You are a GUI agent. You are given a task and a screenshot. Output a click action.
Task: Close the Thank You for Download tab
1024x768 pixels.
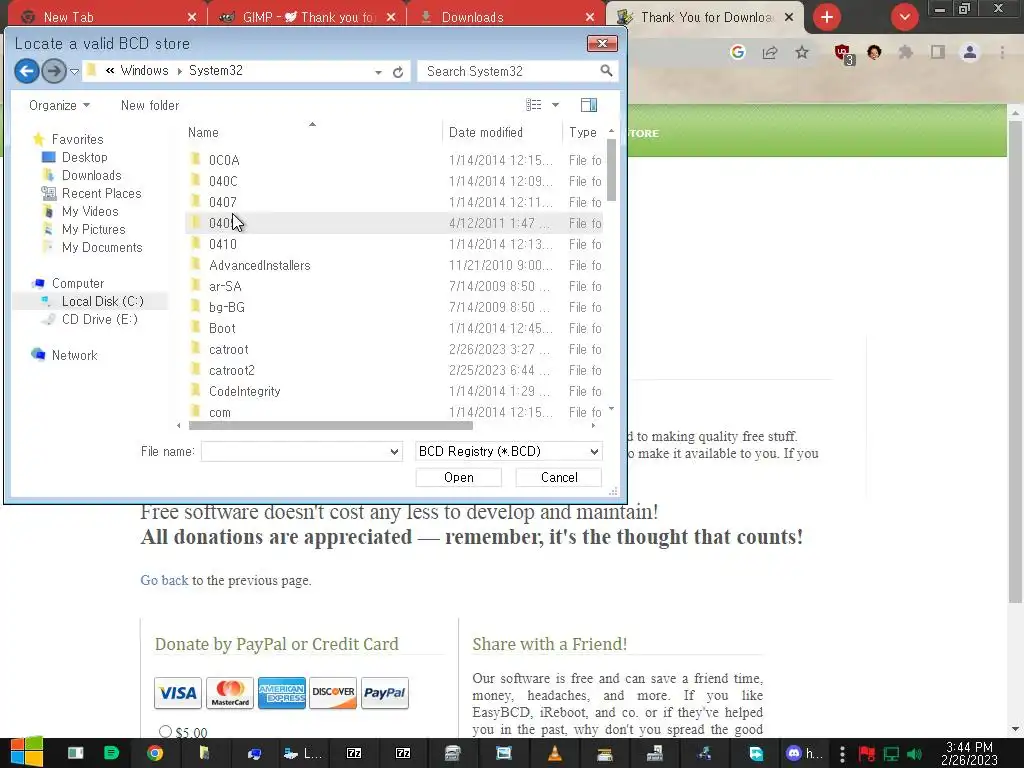789,17
